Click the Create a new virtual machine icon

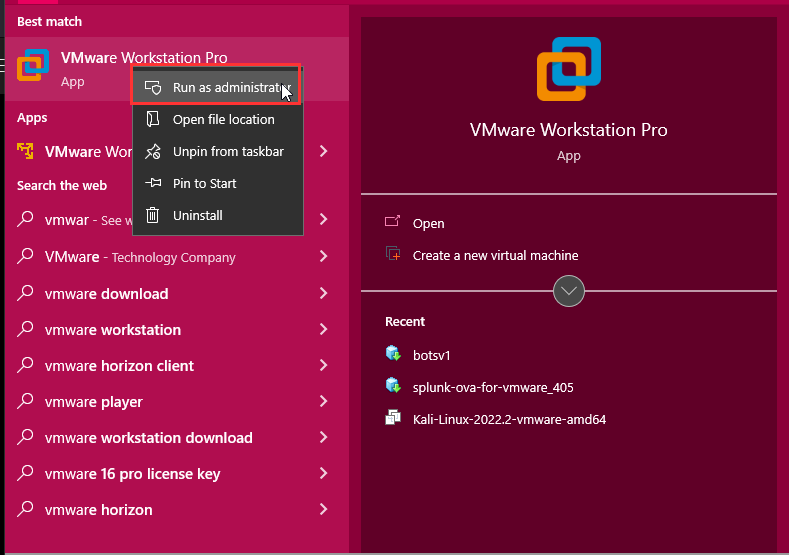[393, 254]
